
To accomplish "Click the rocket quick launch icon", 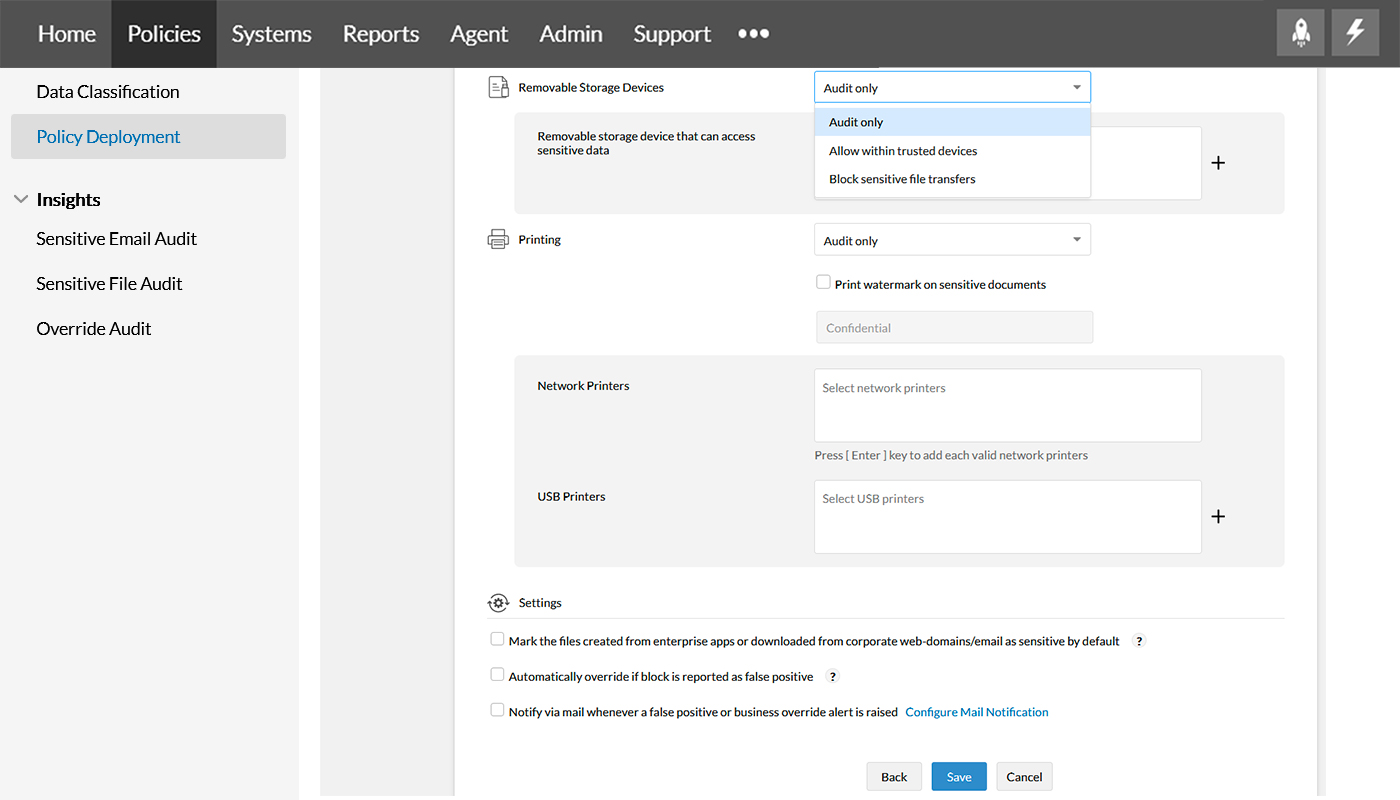I will click(1301, 33).
